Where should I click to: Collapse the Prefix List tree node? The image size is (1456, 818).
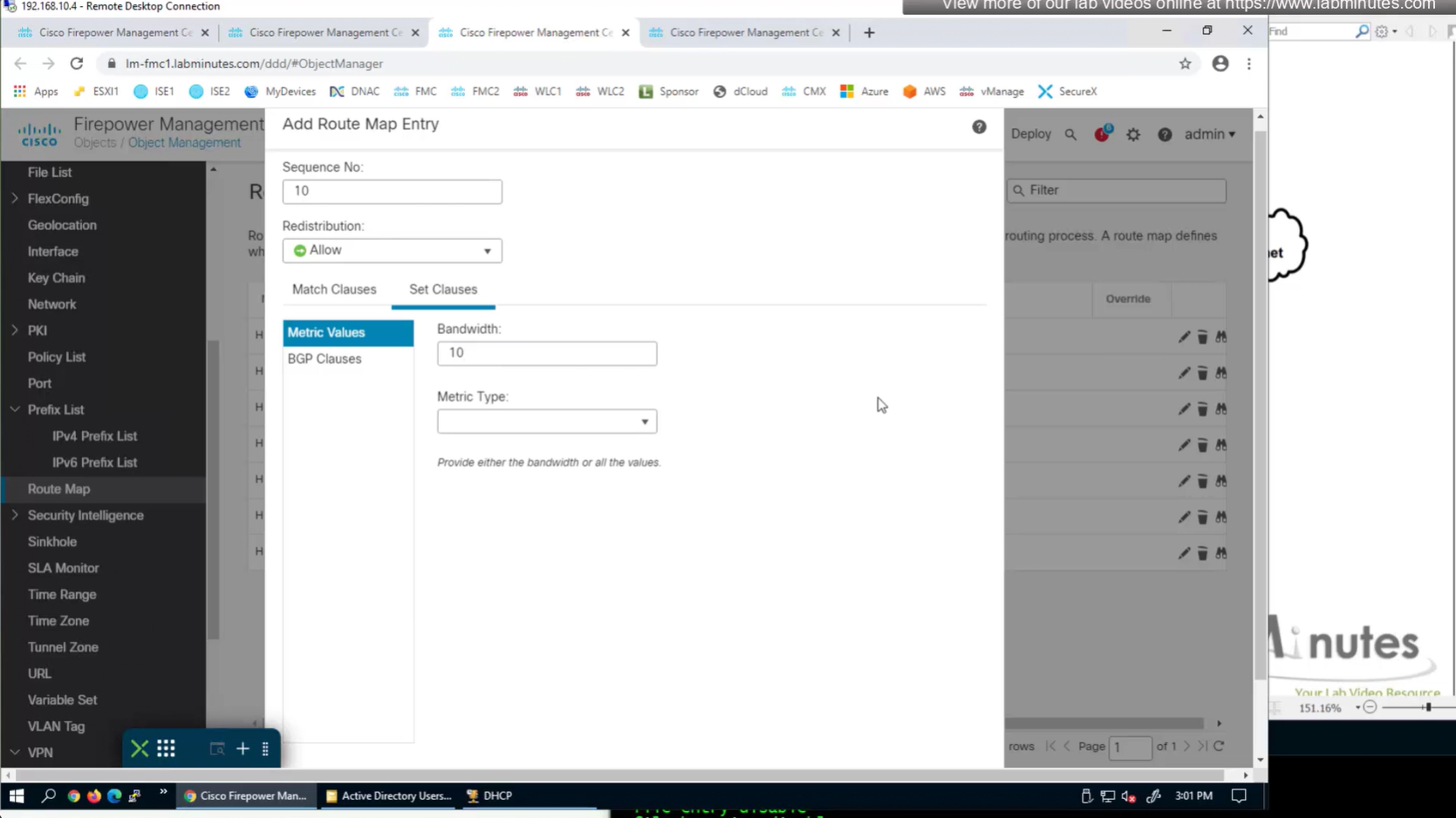coord(15,410)
